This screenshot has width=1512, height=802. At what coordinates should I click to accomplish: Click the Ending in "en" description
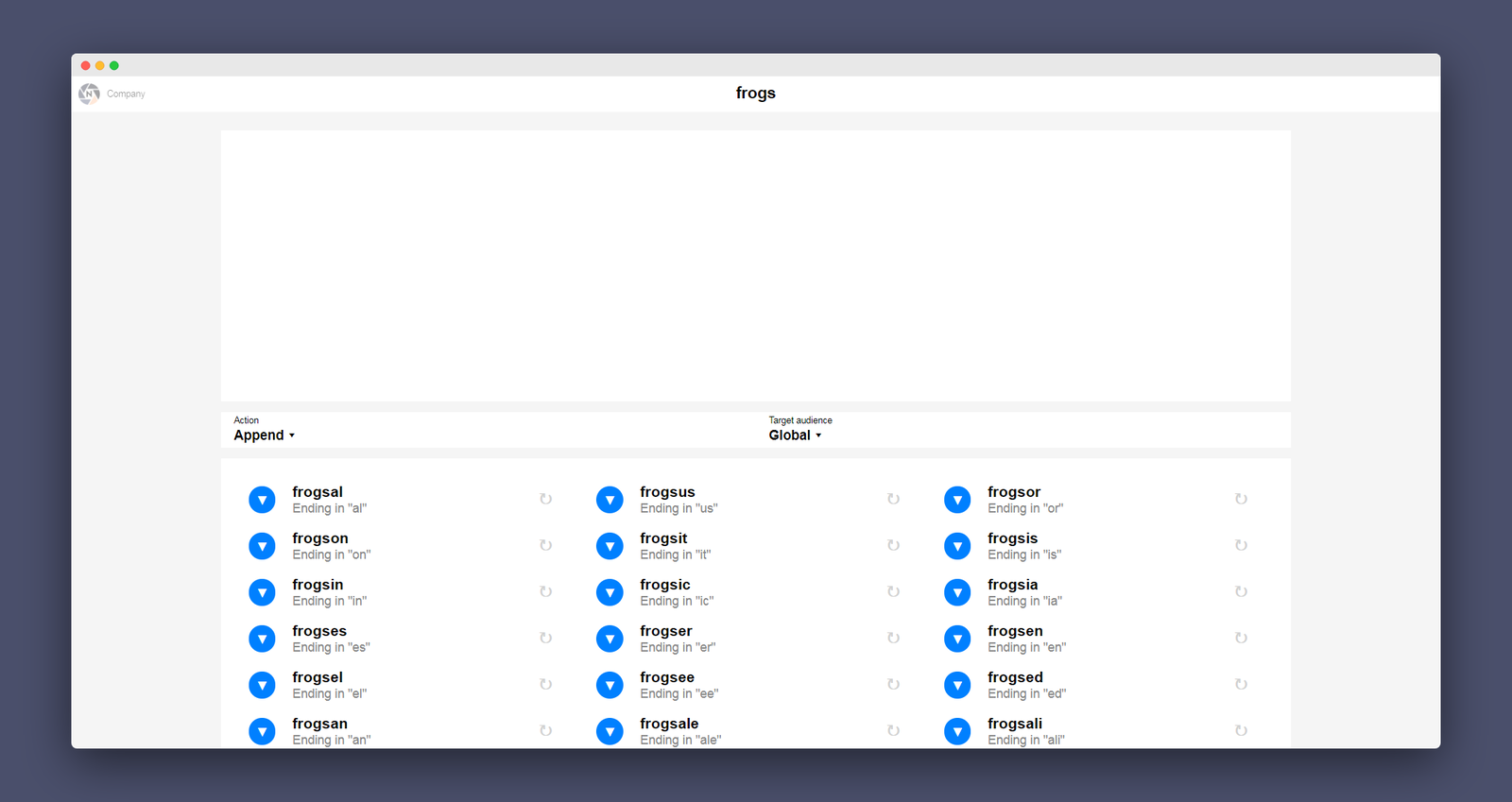click(1027, 647)
